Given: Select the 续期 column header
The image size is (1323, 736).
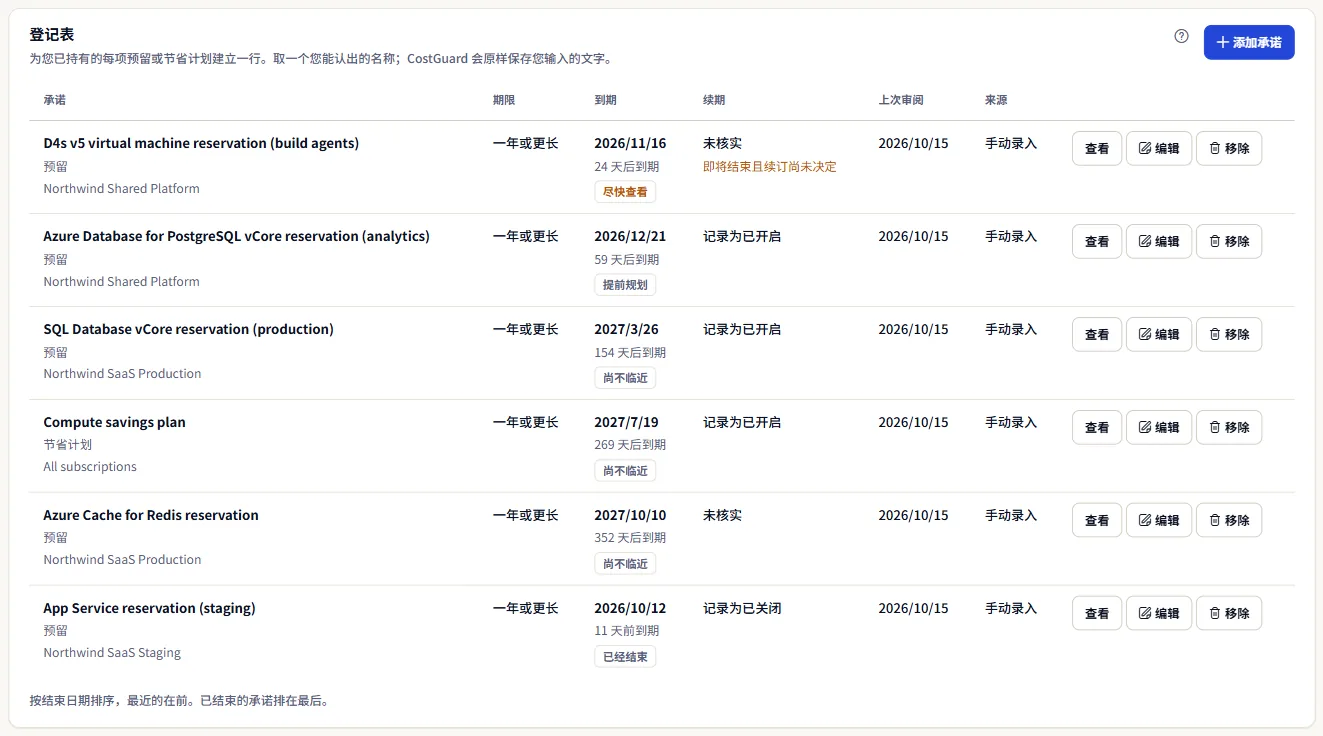Looking at the screenshot, I should (714, 100).
